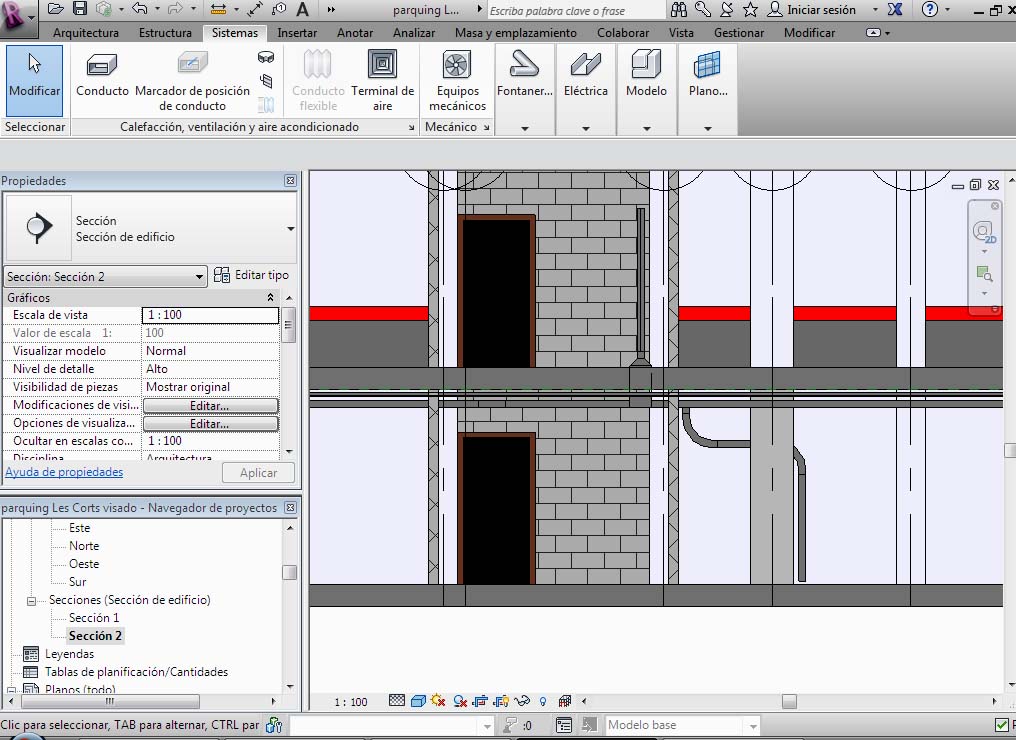Open Equipos mecánicos tool
This screenshot has width=1016, height=740.
457,80
